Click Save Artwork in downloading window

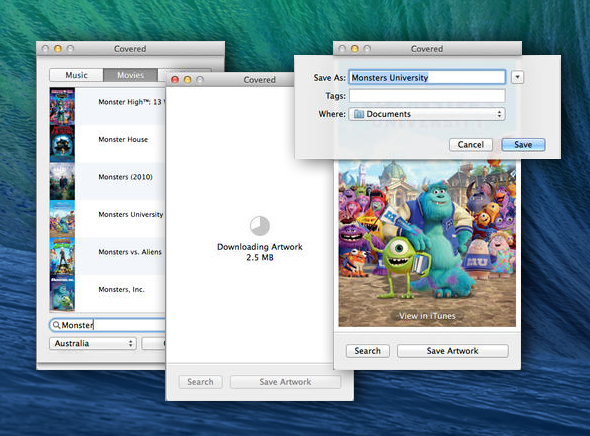pos(285,382)
